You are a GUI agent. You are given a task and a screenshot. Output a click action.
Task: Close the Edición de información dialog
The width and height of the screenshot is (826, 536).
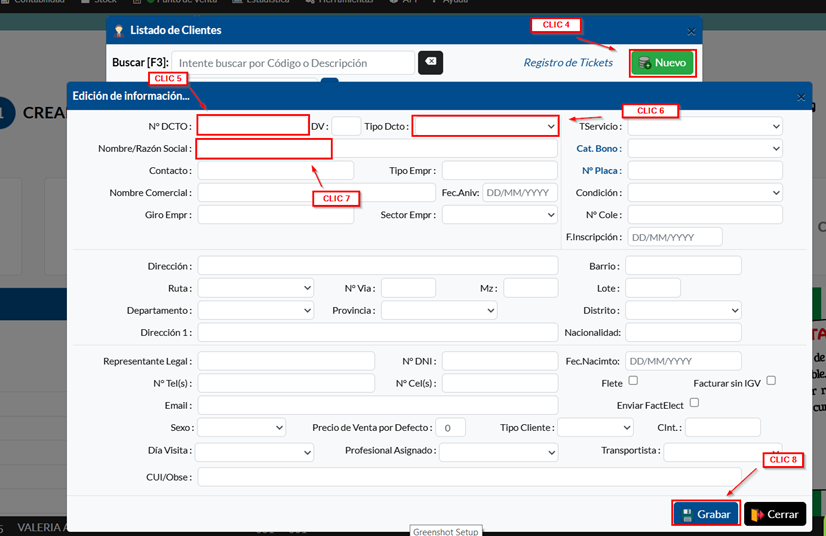800,97
